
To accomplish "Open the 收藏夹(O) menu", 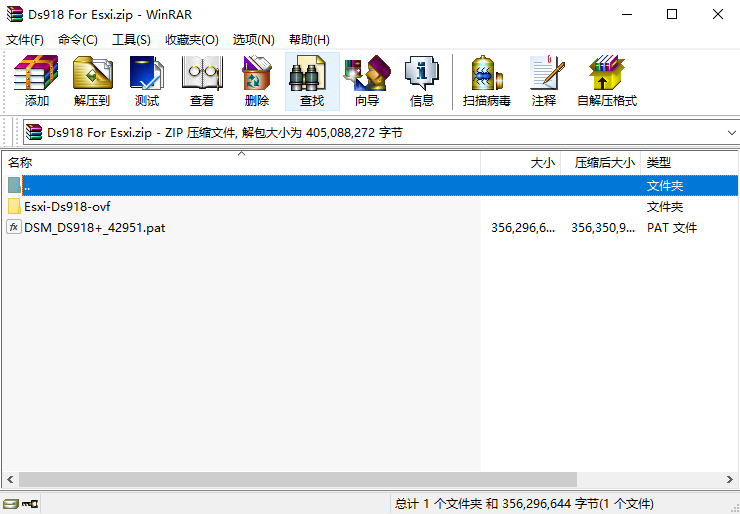I will 192,40.
